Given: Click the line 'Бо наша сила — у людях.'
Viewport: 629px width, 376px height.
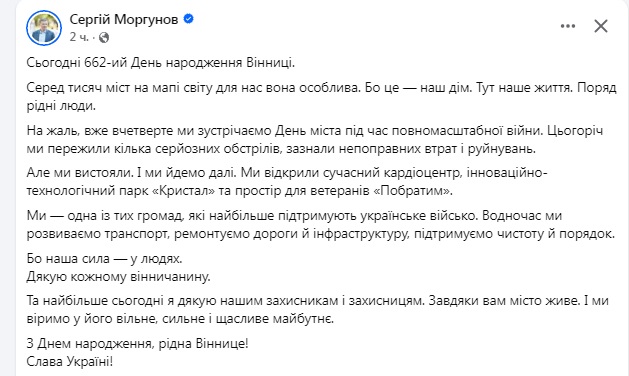Looking at the screenshot, I should pos(104,258).
